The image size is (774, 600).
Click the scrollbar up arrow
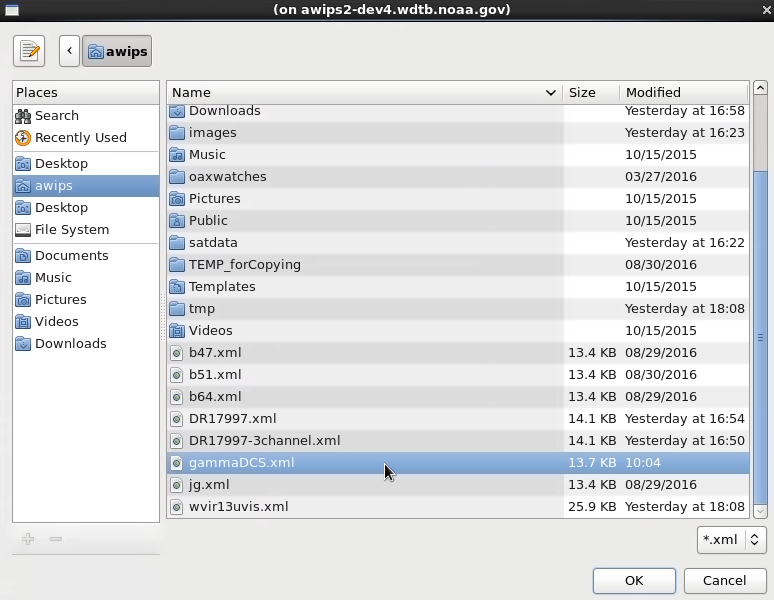click(760, 88)
